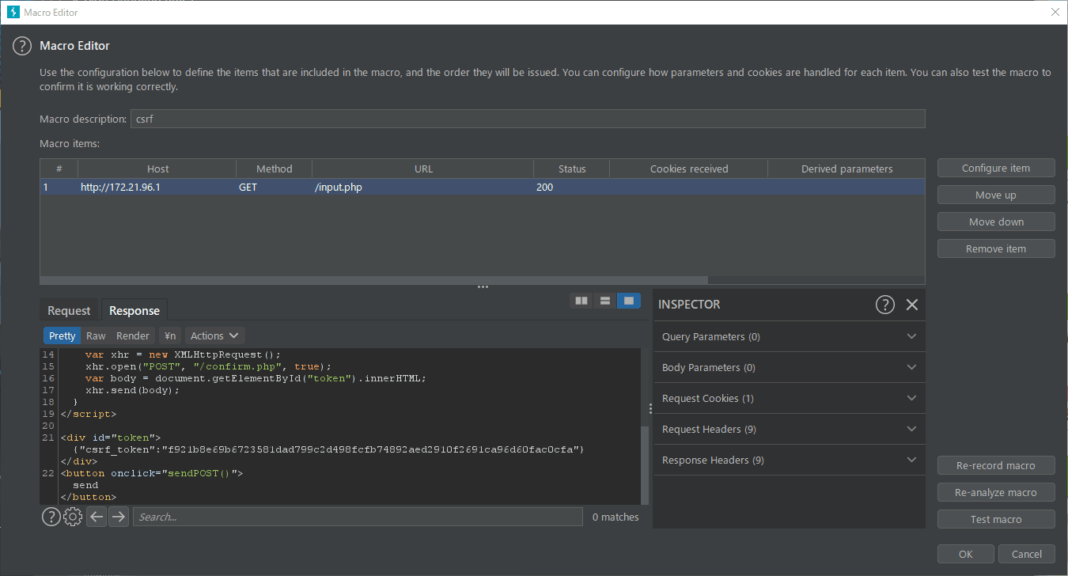Expand the Request Cookies section
Screen dimensions: 1068x576
[x=789, y=398]
